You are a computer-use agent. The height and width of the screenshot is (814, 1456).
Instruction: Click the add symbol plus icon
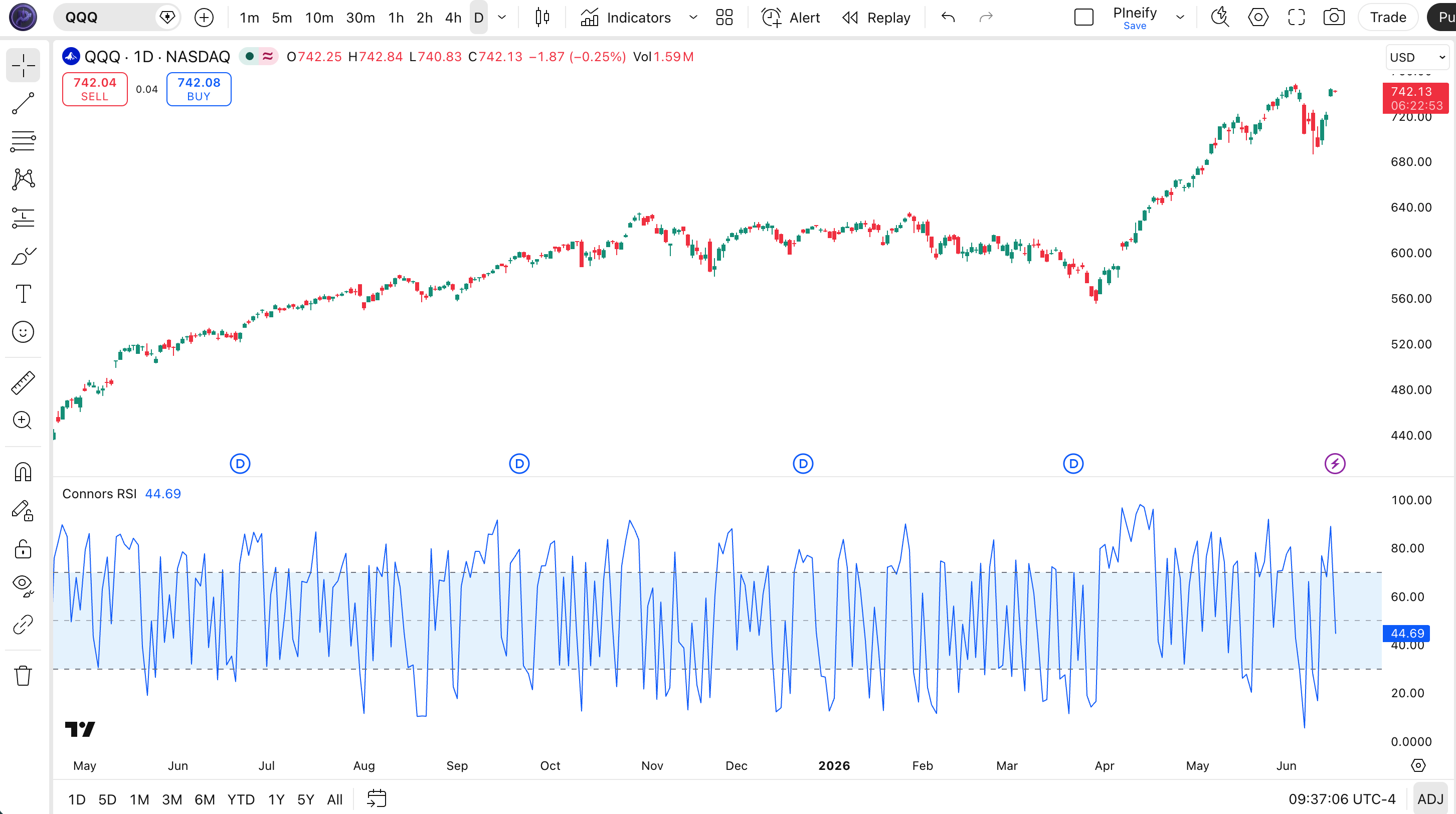204,18
